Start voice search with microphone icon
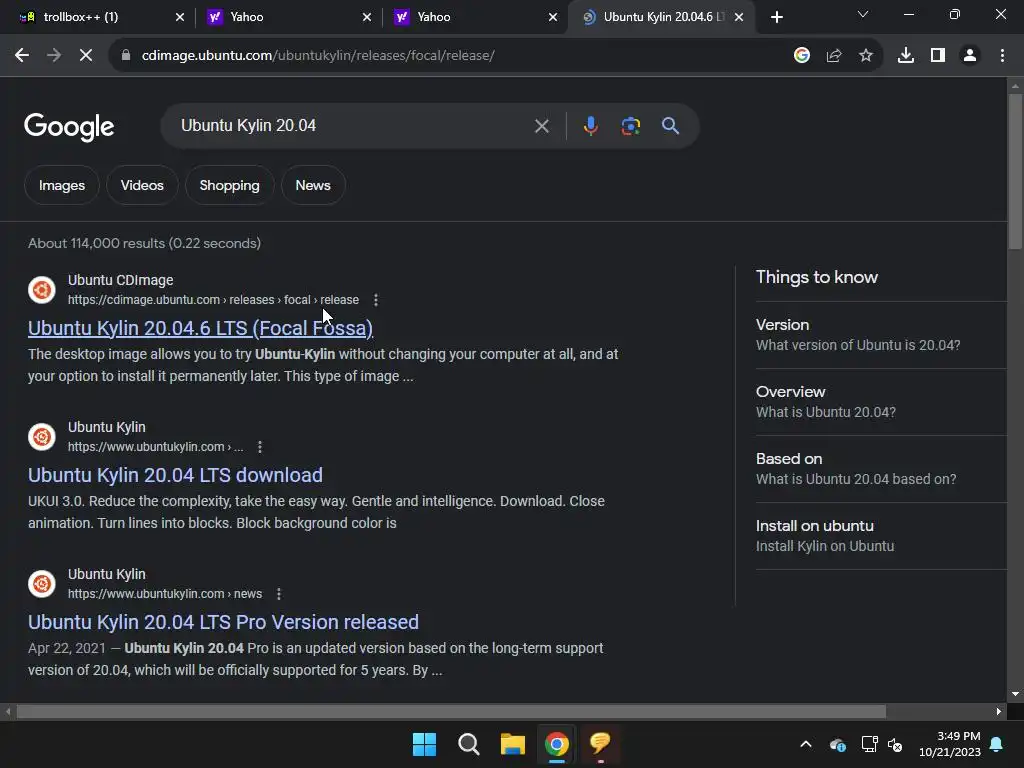The width and height of the screenshot is (1024, 768). 590,126
